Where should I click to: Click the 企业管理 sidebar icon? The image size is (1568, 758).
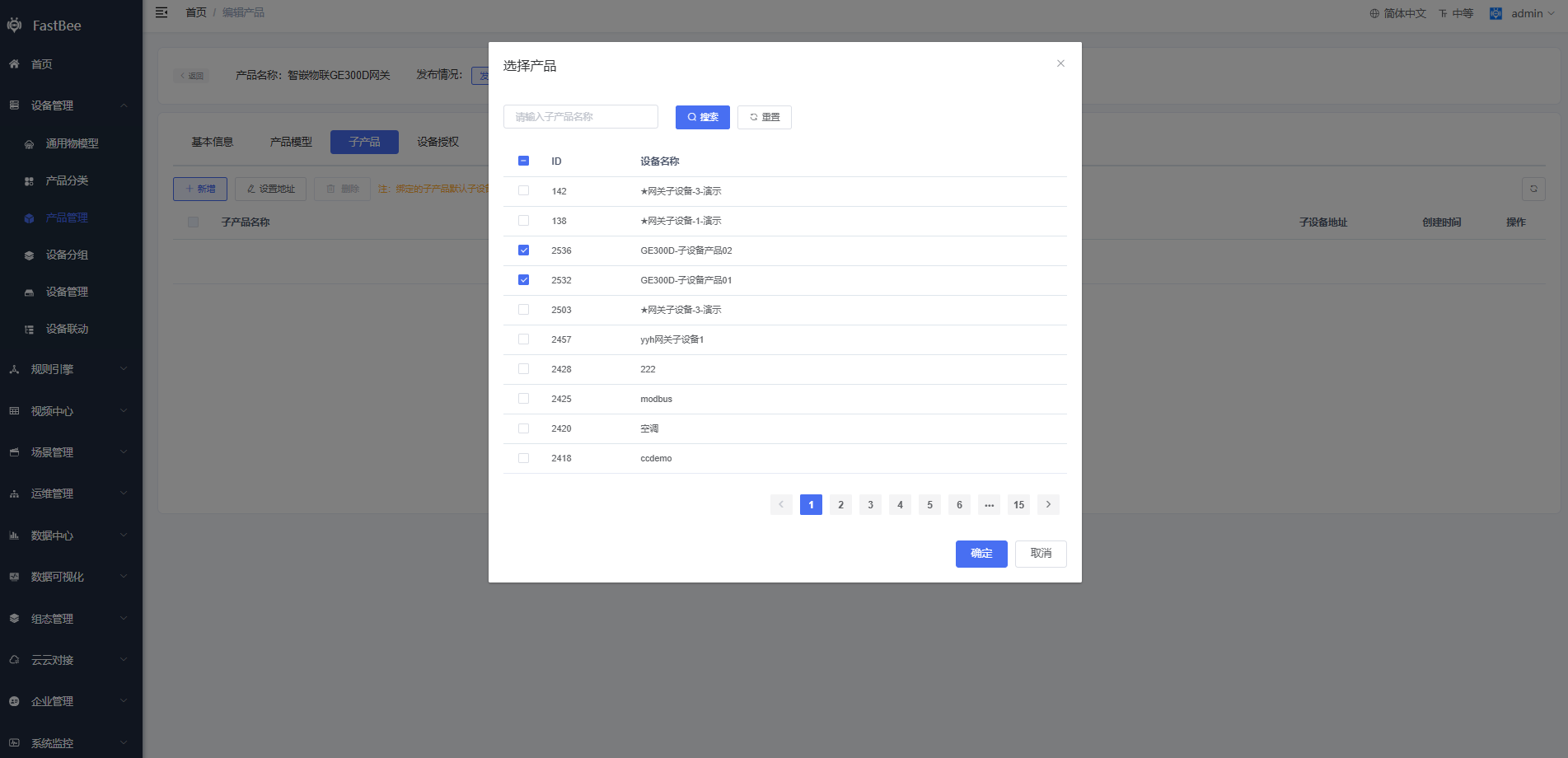coord(14,700)
